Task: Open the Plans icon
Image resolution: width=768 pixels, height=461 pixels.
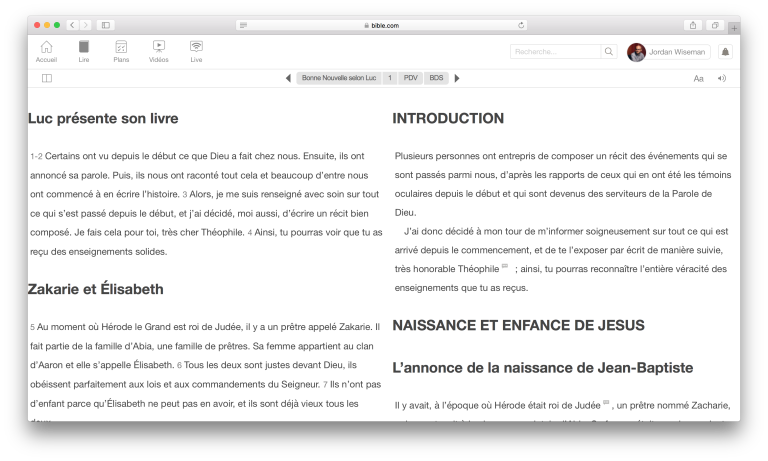Action: 121,51
